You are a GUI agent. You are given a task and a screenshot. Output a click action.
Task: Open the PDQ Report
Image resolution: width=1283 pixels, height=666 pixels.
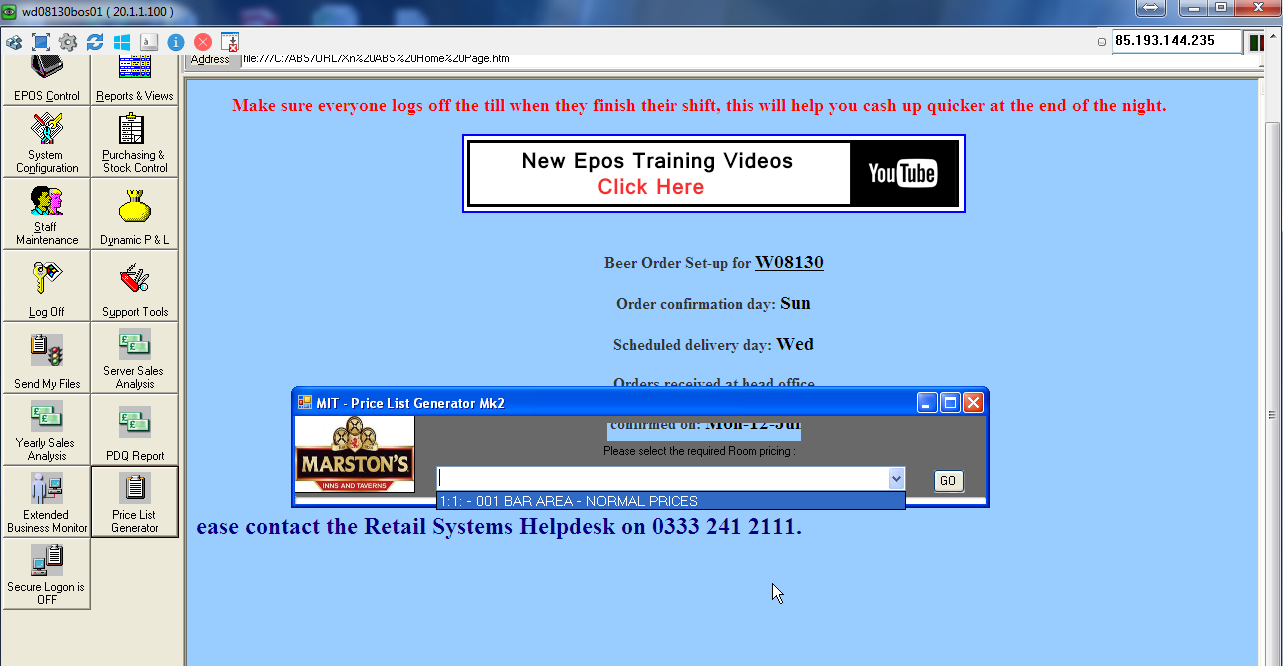coord(134,430)
